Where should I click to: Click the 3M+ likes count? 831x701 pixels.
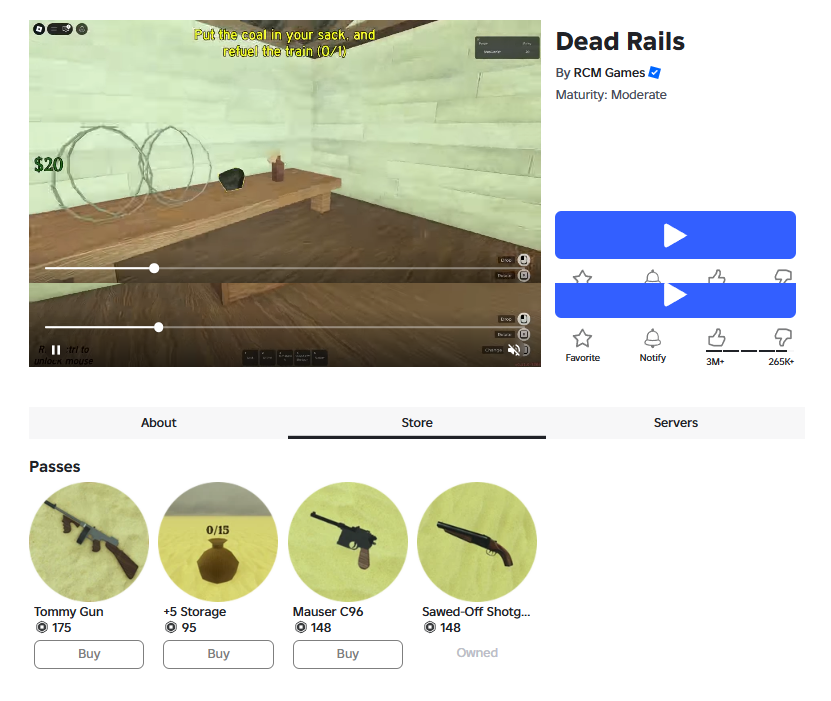(x=715, y=362)
